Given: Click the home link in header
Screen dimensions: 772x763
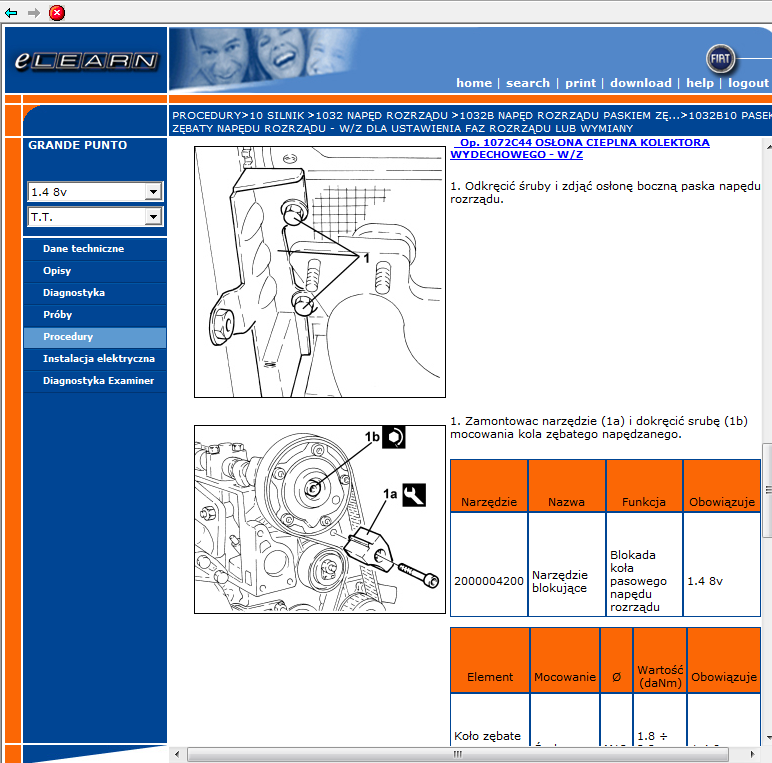Looking at the screenshot, I should 474,83.
